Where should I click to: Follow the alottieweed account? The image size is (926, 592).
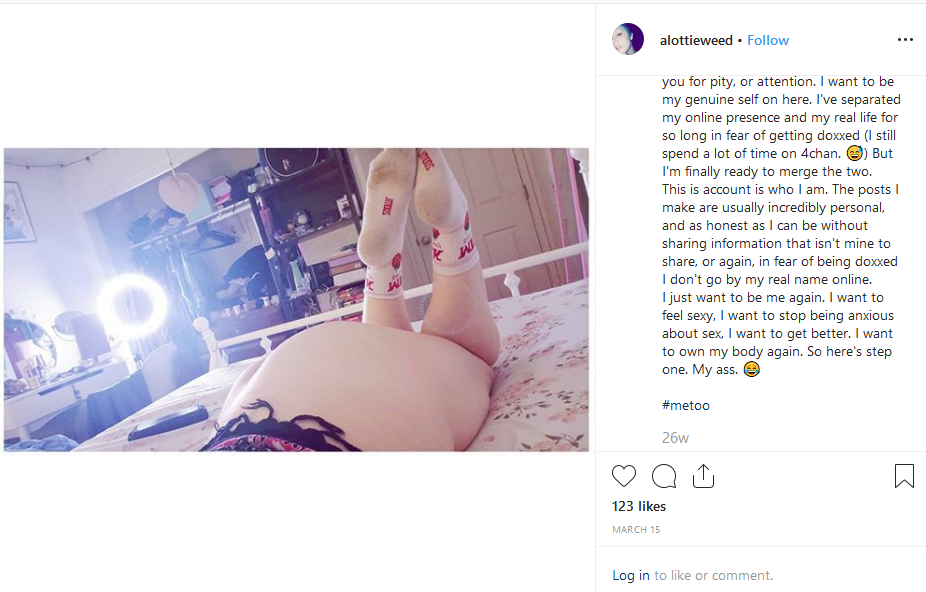click(x=768, y=40)
